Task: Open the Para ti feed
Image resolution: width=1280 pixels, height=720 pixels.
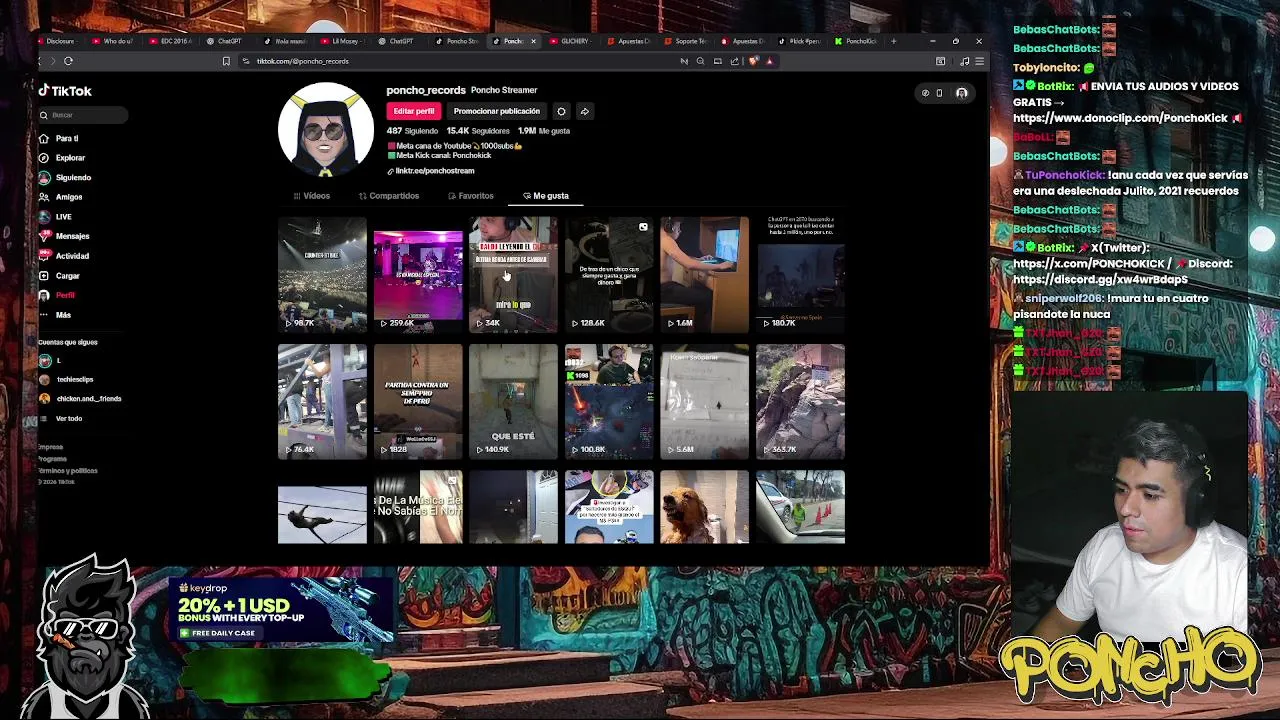Action: pos(58,138)
